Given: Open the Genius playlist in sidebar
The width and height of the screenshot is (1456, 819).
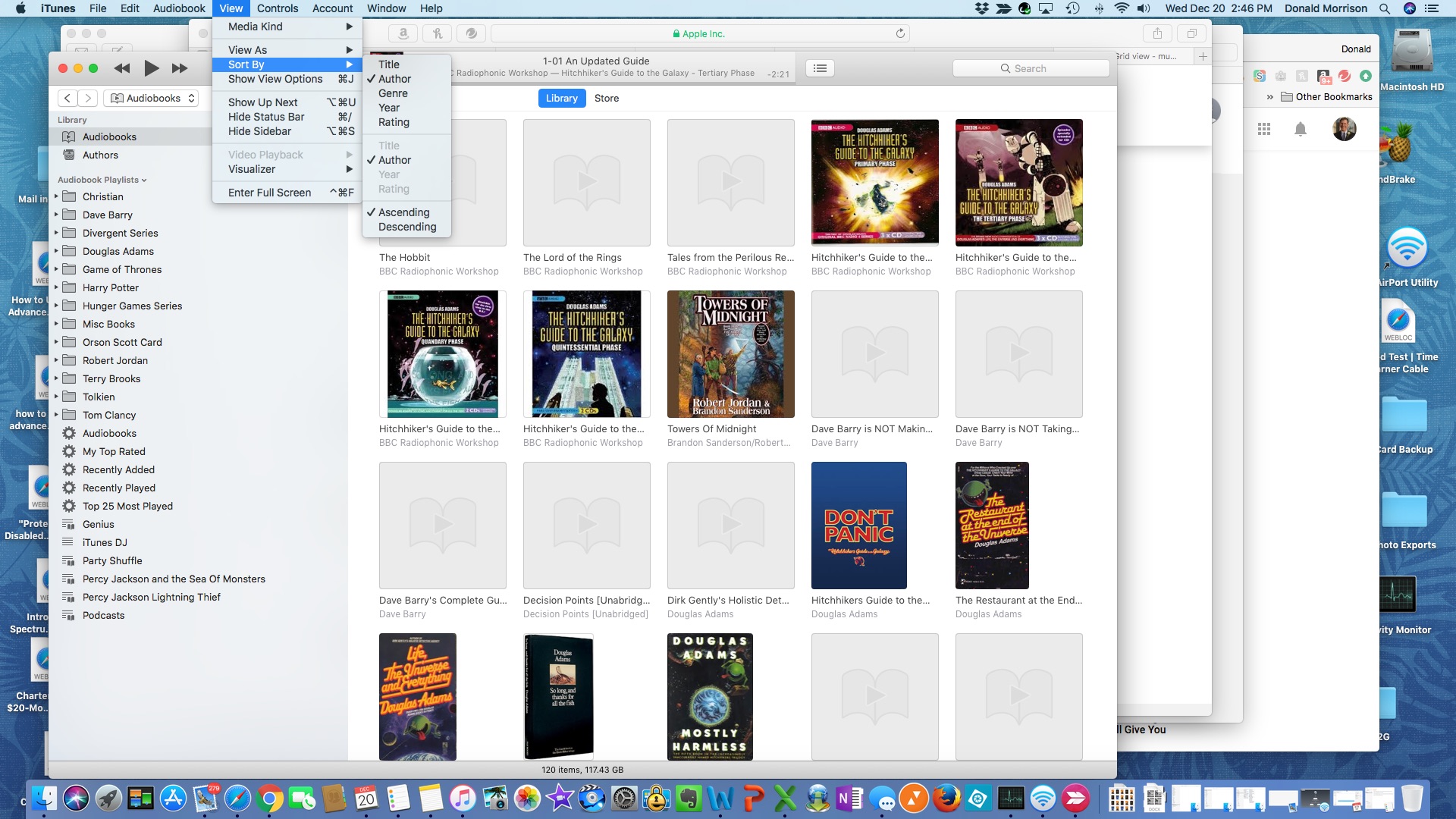Looking at the screenshot, I should coord(98,524).
